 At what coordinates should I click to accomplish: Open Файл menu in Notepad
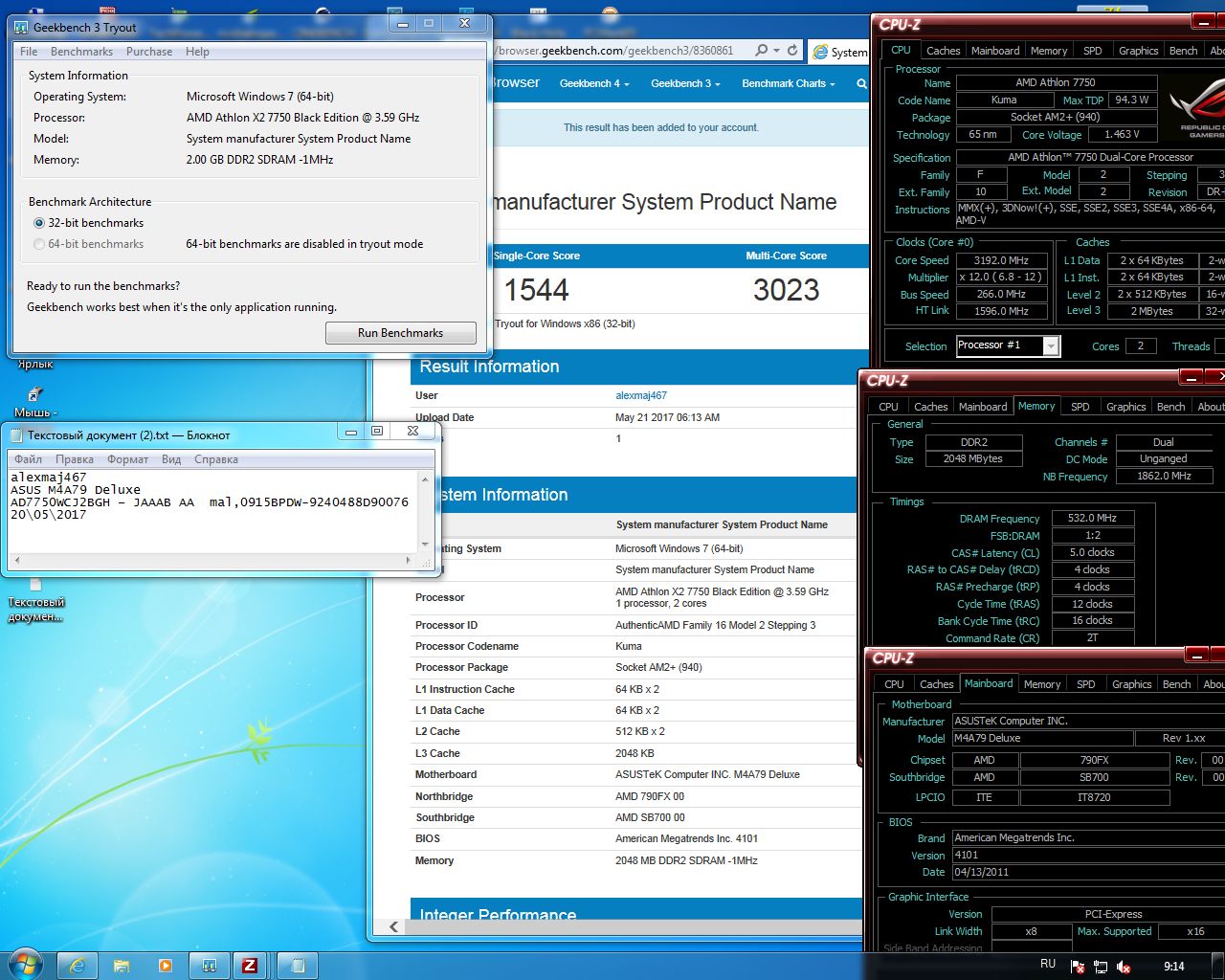(28, 459)
